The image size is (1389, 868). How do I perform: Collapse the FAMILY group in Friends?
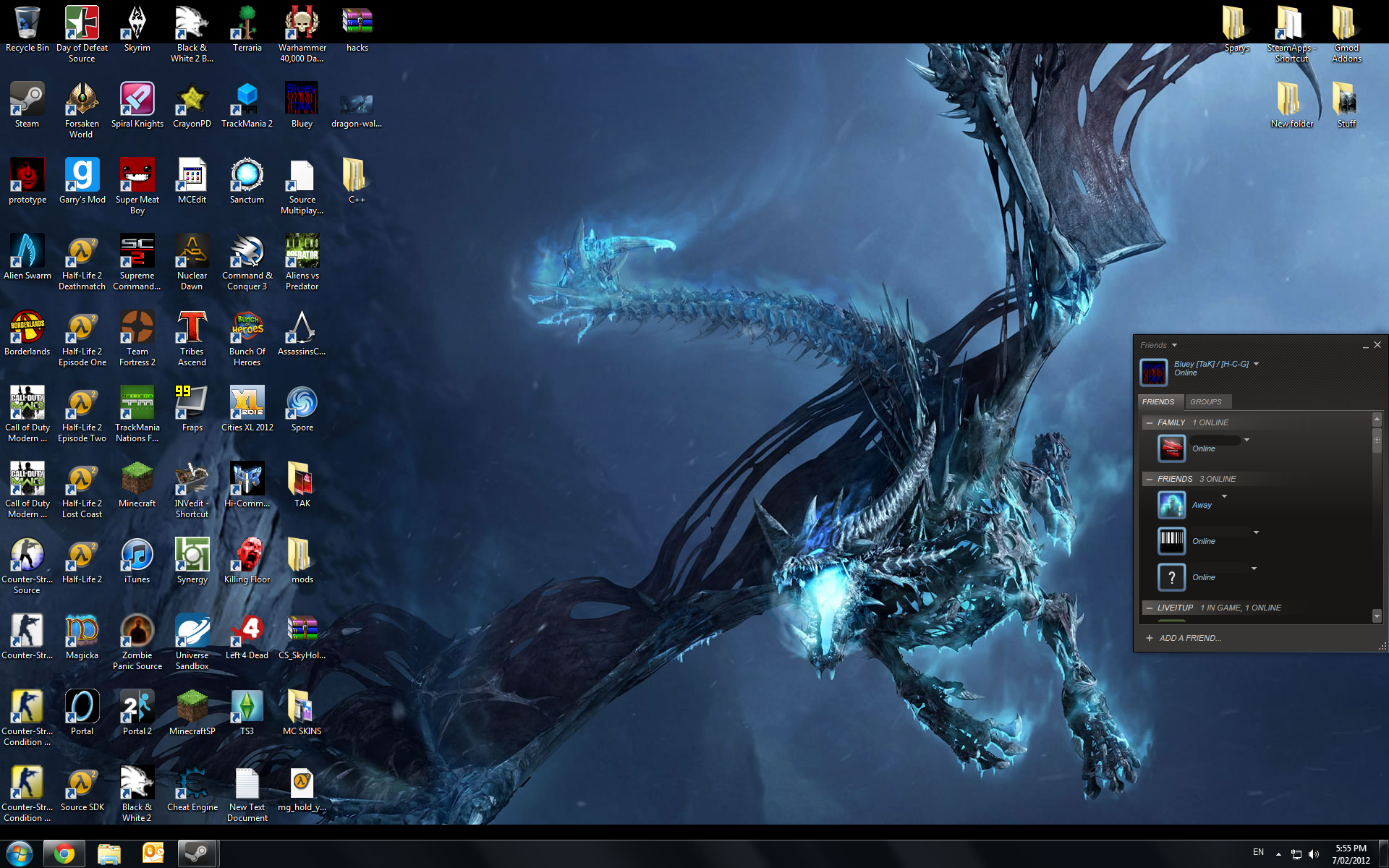(1150, 422)
